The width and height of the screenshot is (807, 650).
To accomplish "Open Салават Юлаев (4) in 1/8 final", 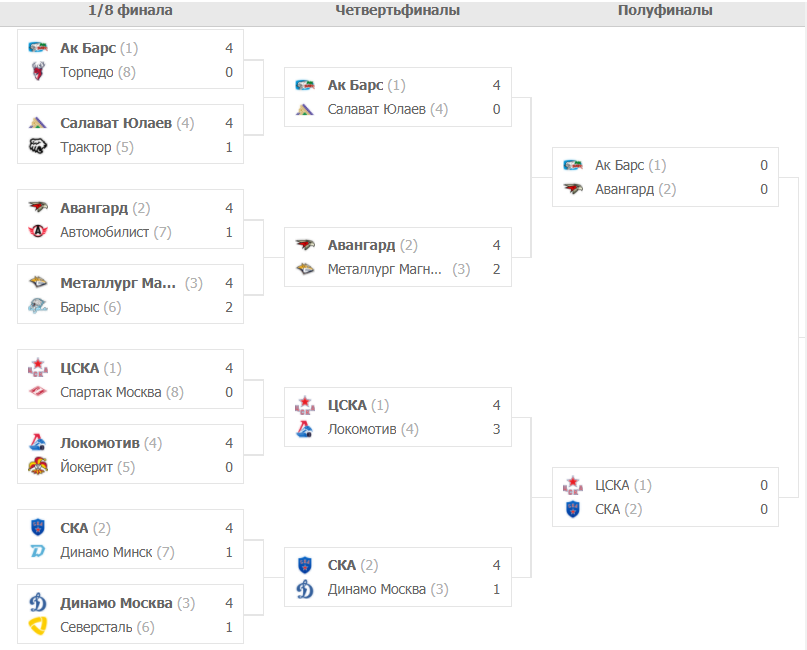I will coord(127,123).
